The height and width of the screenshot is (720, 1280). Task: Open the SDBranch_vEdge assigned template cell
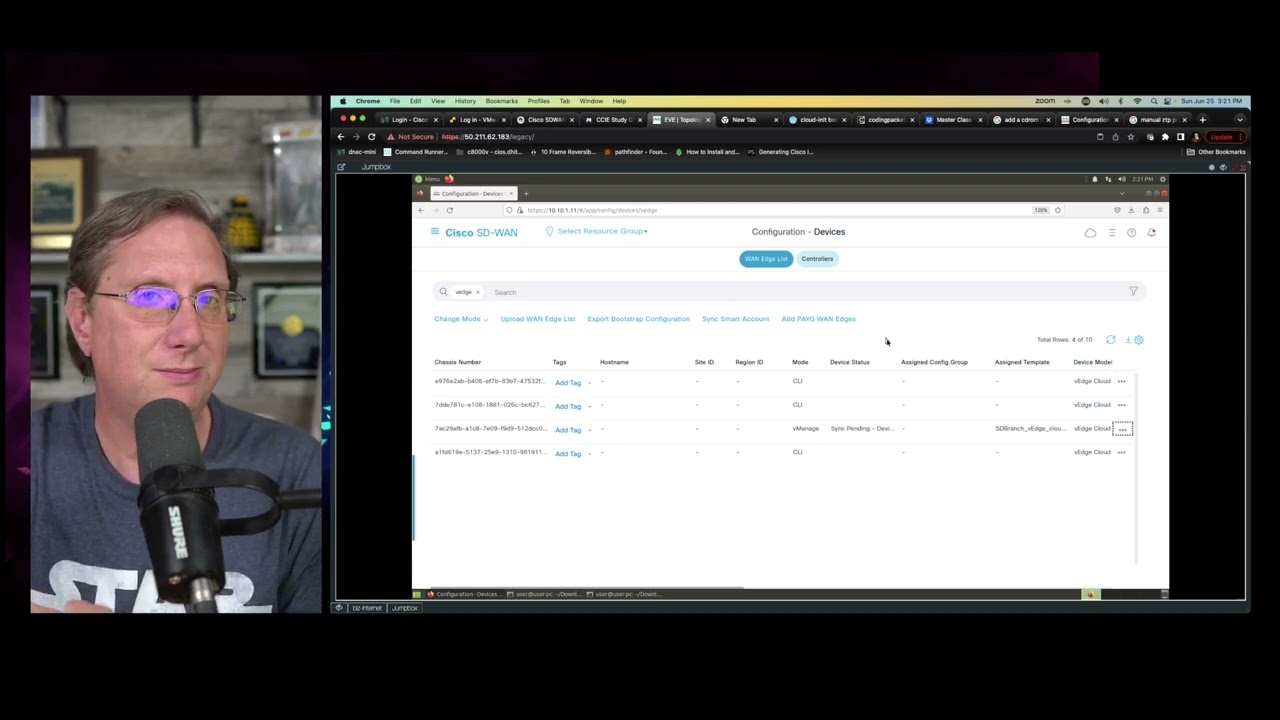pos(1030,429)
